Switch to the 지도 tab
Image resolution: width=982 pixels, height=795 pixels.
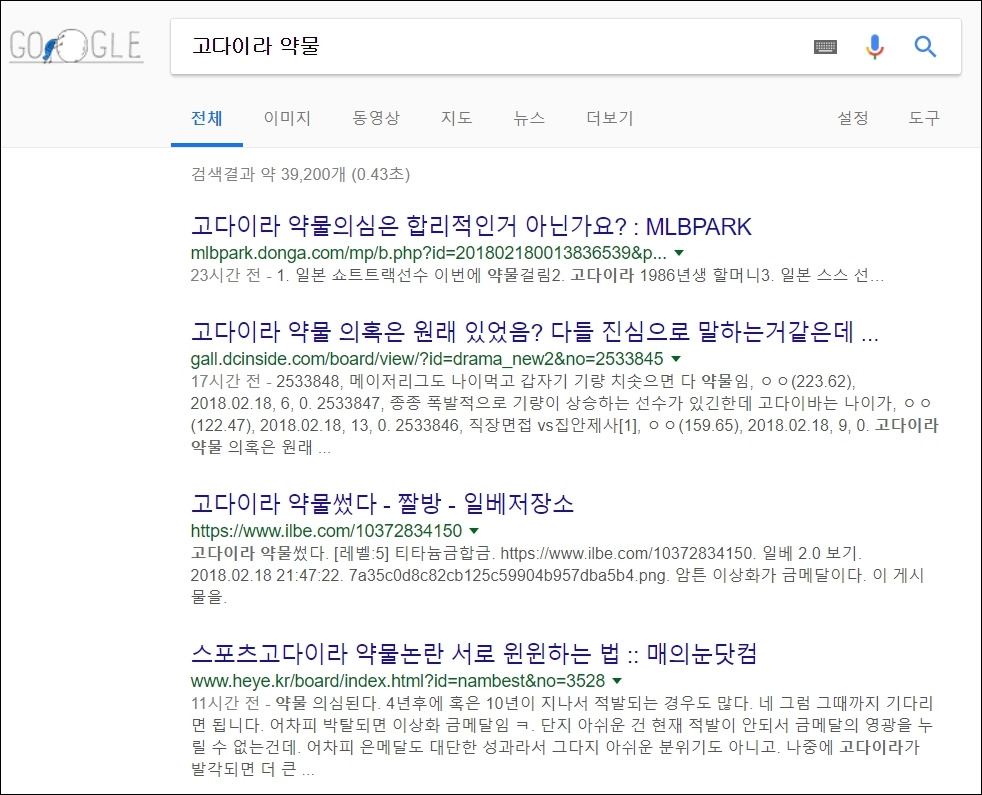457,118
